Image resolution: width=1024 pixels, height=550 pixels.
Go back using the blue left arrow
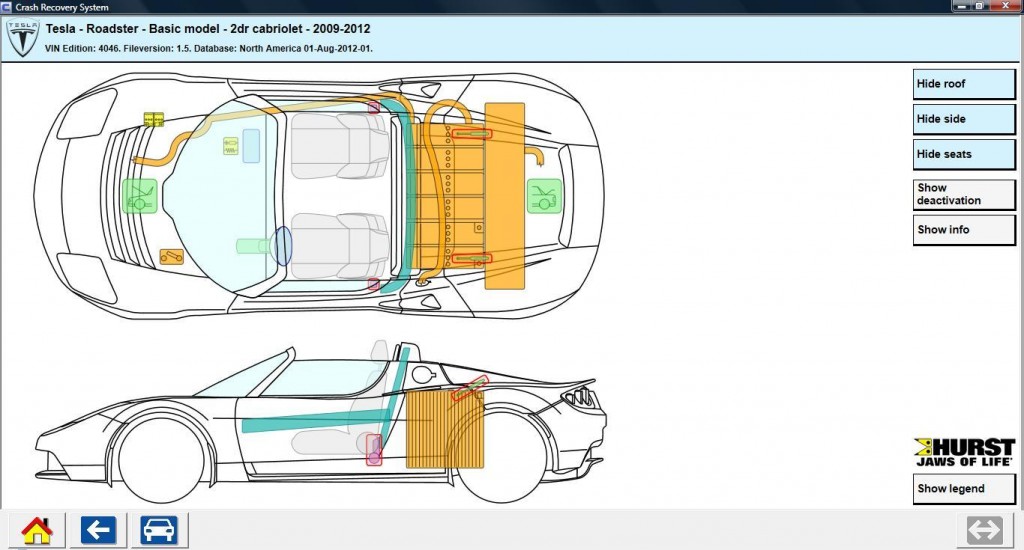coord(98,530)
